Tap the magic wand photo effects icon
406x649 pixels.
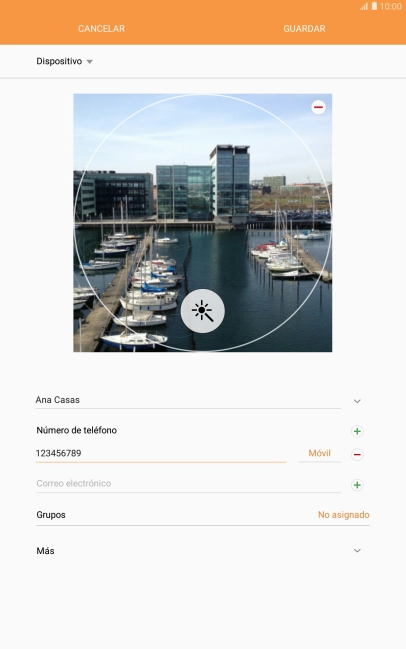click(202, 311)
